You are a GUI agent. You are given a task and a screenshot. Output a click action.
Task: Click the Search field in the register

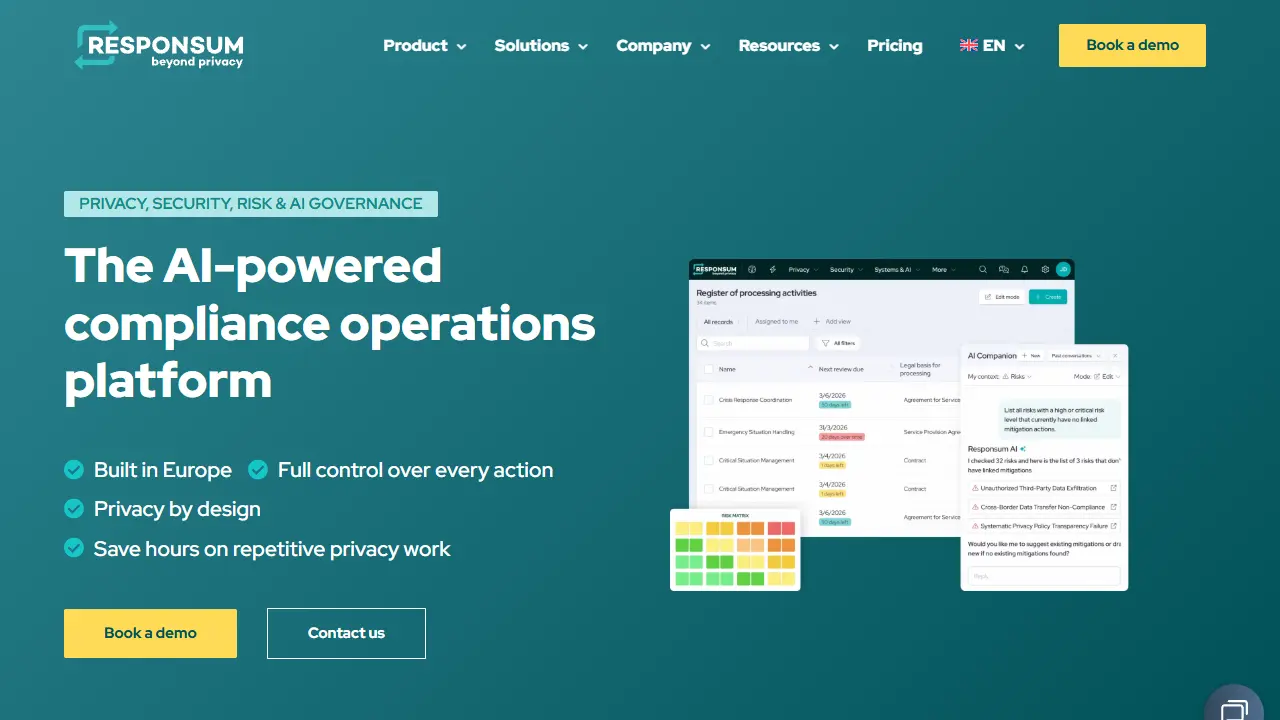[x=753, y=343]
